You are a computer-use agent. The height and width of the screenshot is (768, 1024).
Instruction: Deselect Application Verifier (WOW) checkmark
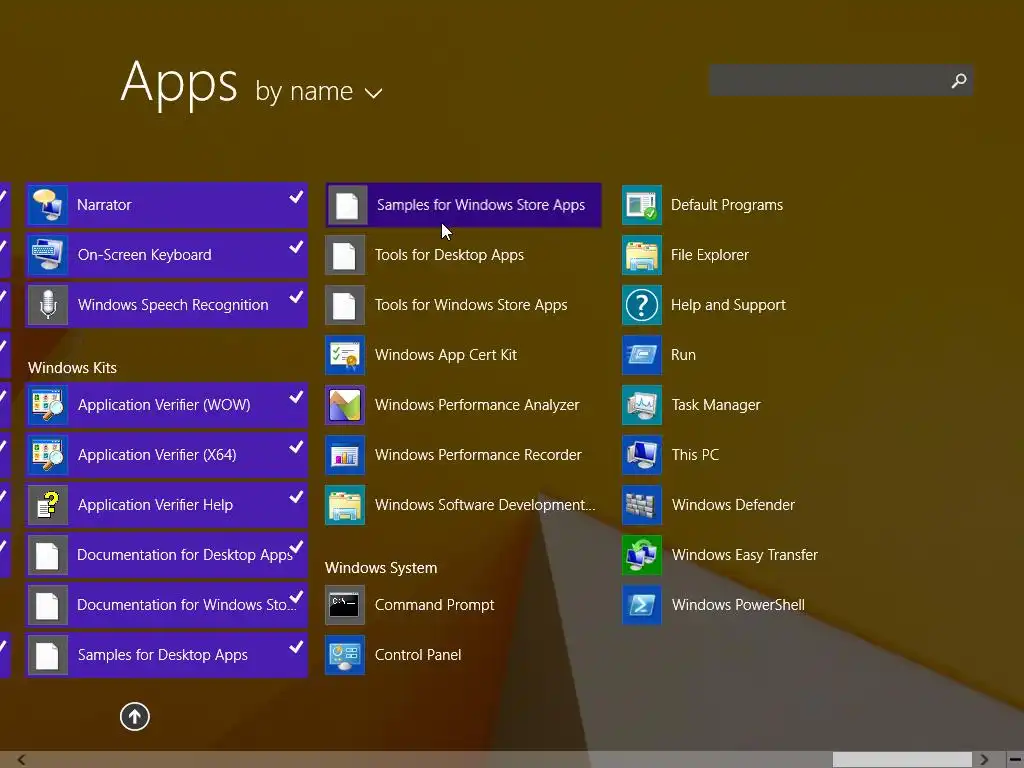pos(296,397)
